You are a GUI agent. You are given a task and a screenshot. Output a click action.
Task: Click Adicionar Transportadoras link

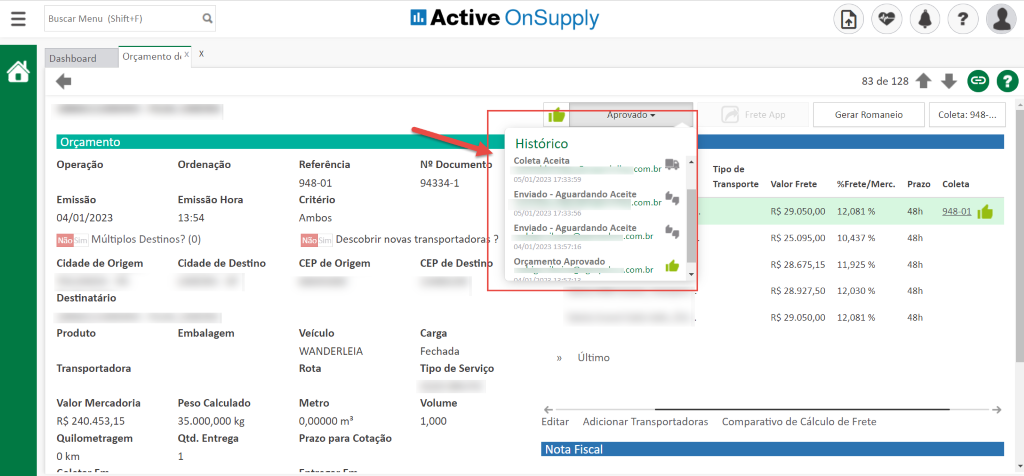pos(645,422)
